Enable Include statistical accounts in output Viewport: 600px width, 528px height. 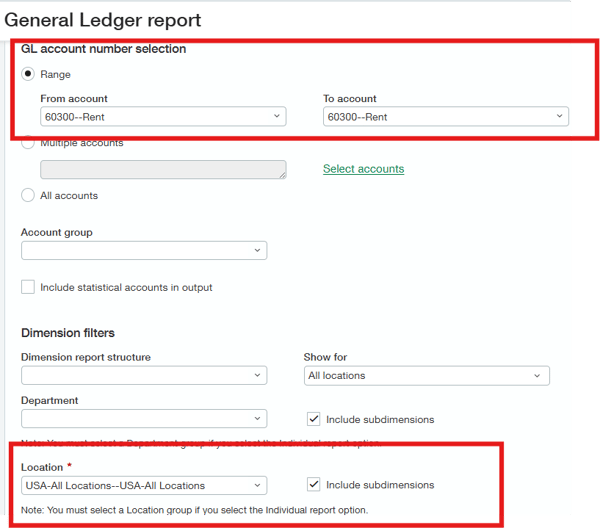[x=28, y=287]
